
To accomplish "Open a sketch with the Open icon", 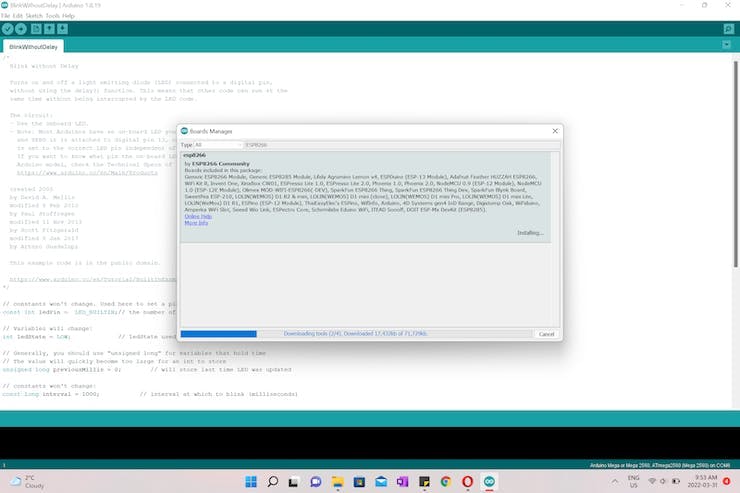I will coord(49,29).
